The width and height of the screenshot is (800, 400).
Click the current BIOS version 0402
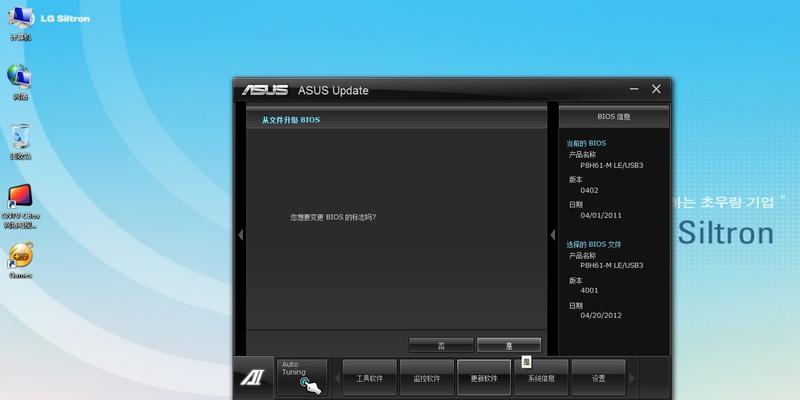[x=589, y=190]
